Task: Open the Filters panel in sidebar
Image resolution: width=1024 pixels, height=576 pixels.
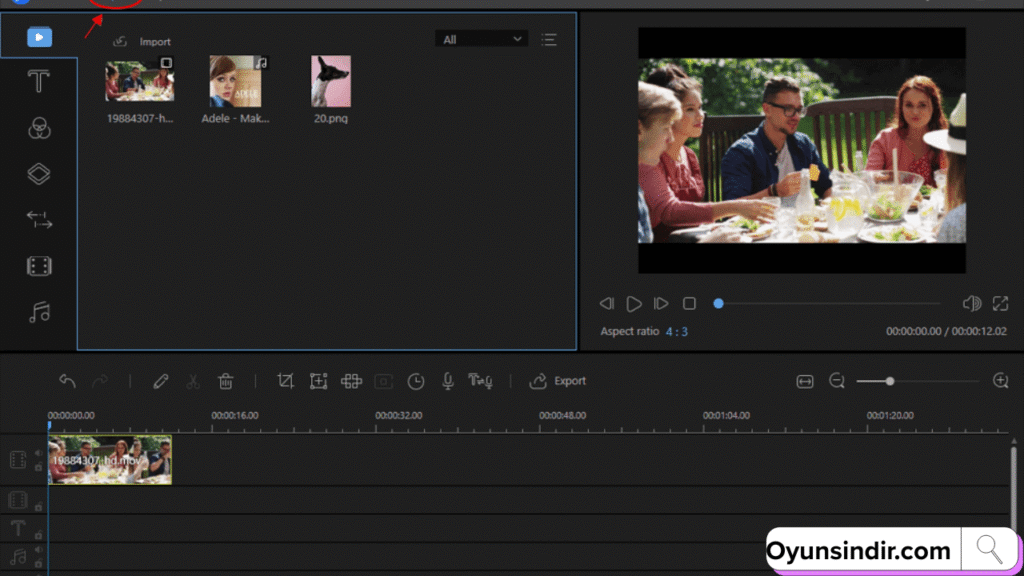Action: tap(39, 128)
